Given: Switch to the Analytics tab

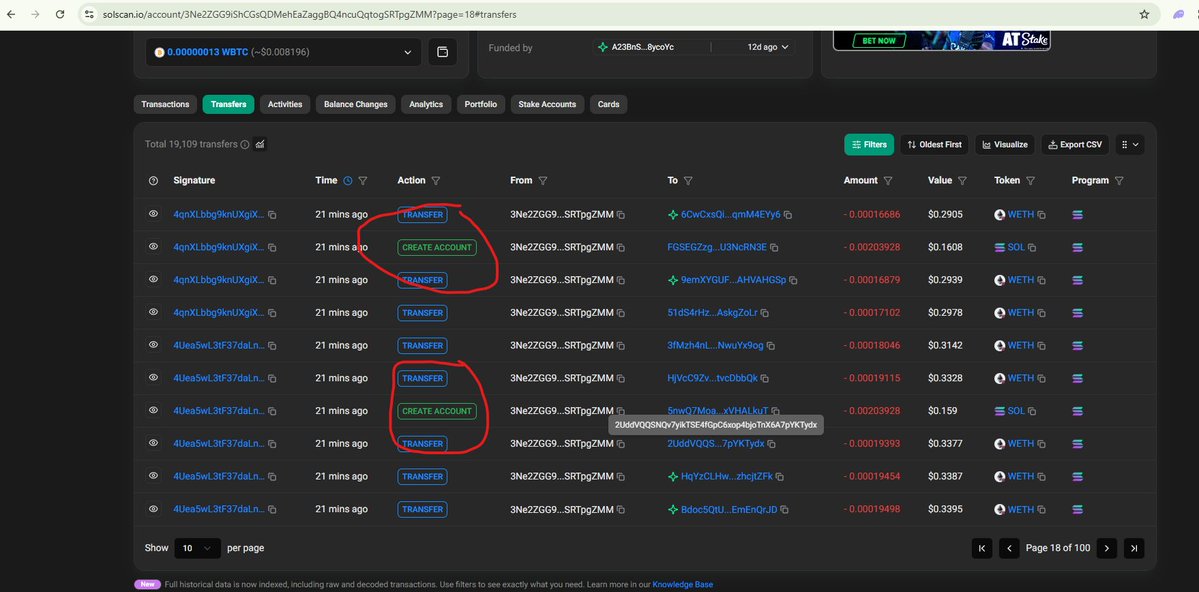Looking at the screenshot, I should click(x=426, y=104).
